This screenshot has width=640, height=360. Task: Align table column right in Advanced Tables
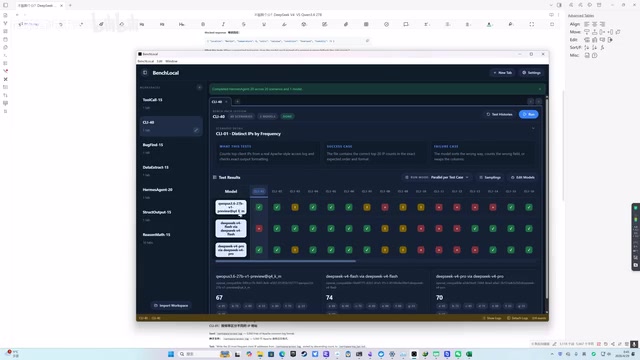(602, 24)
